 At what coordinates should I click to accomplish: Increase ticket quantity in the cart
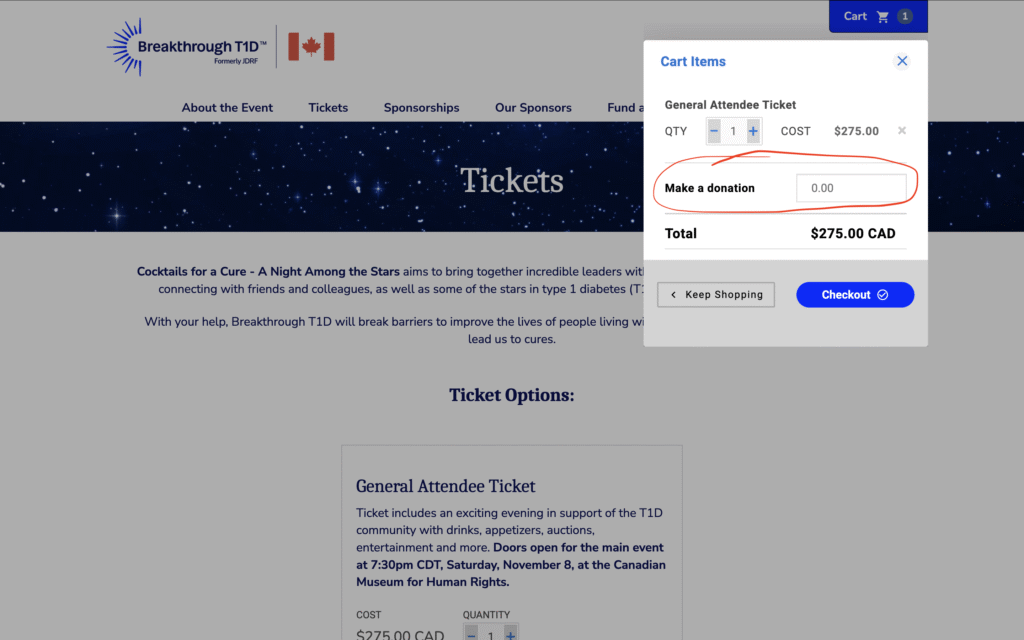point(753,131)
